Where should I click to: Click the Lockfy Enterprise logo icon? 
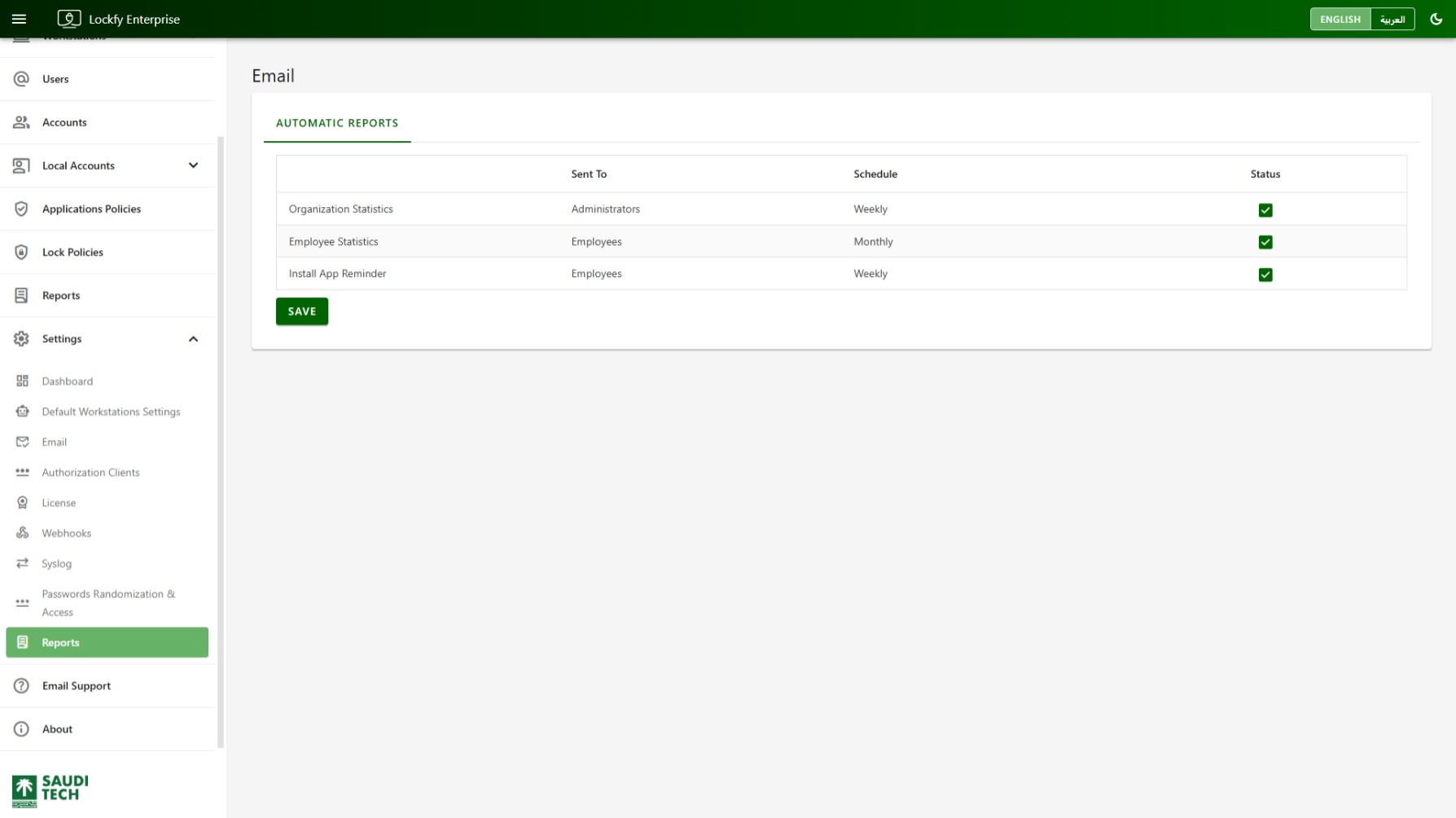pos(69,19)
